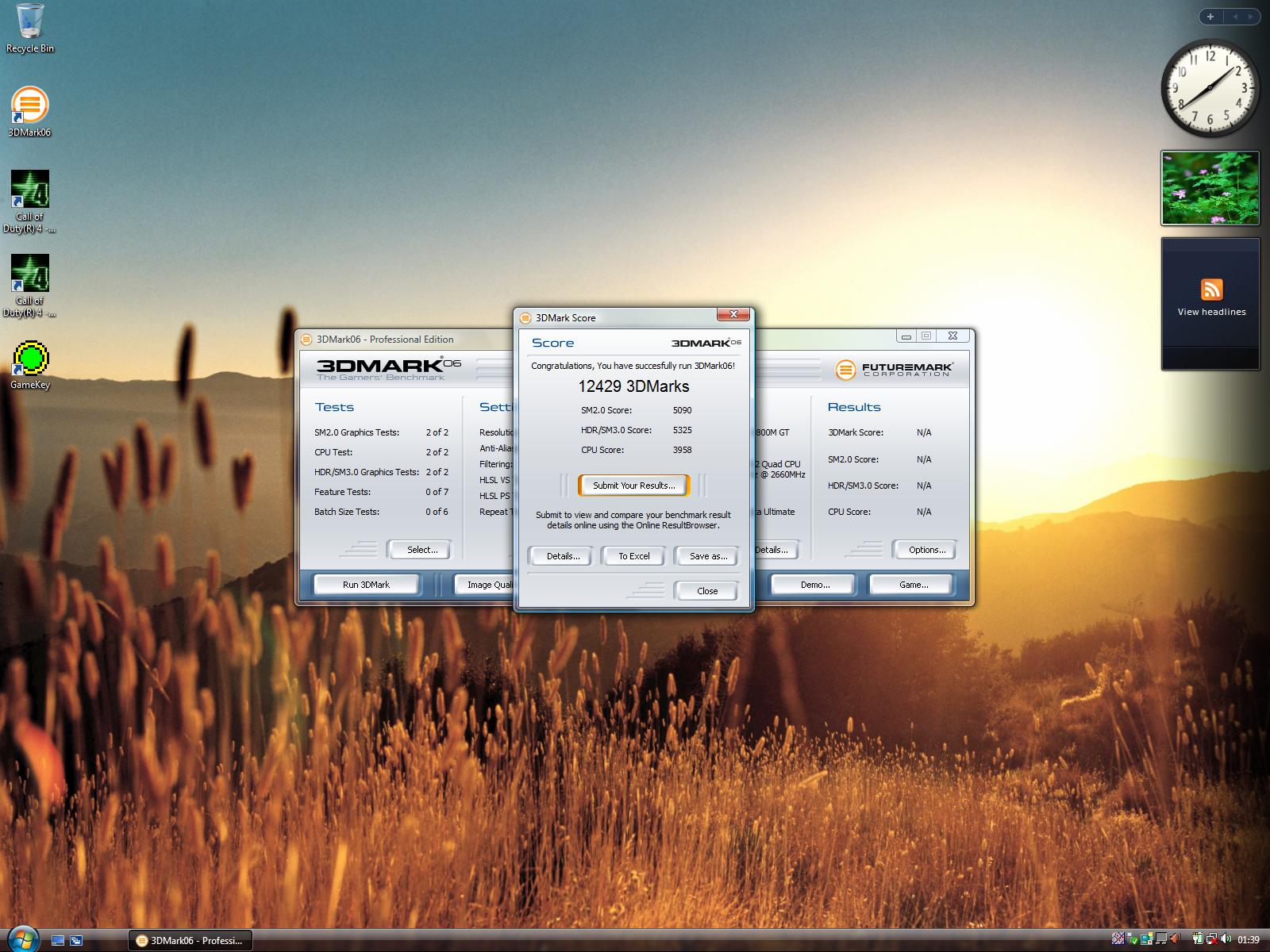Click the sidebar add gadget plus button
Screen dimensions: 1270x952
click(x=1210, y=16)
